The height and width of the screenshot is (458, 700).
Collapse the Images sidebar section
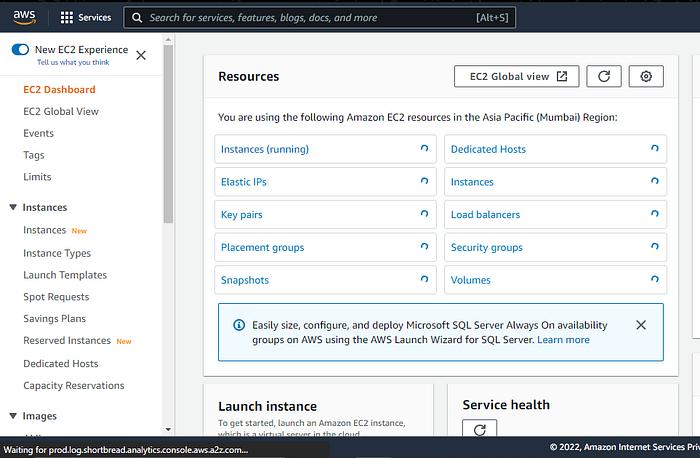[x=13, y=416]
